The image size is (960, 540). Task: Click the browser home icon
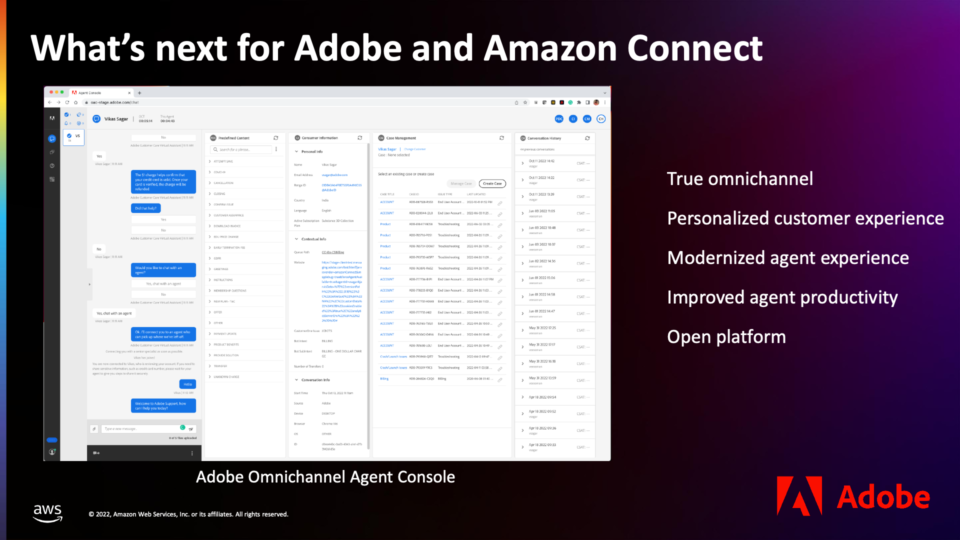click(x=76, y=102)
